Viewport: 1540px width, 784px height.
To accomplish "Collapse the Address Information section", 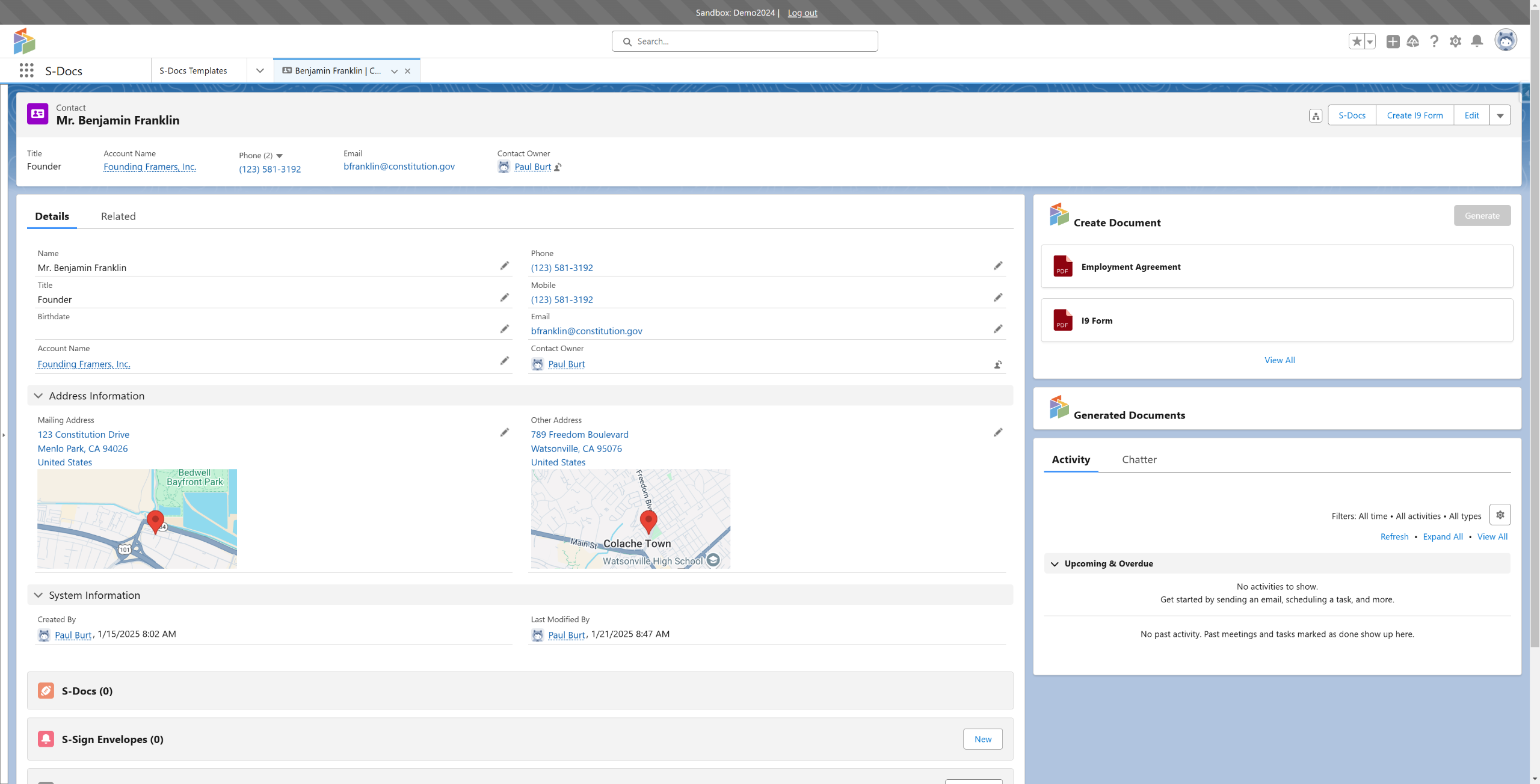I will [38, 396].
